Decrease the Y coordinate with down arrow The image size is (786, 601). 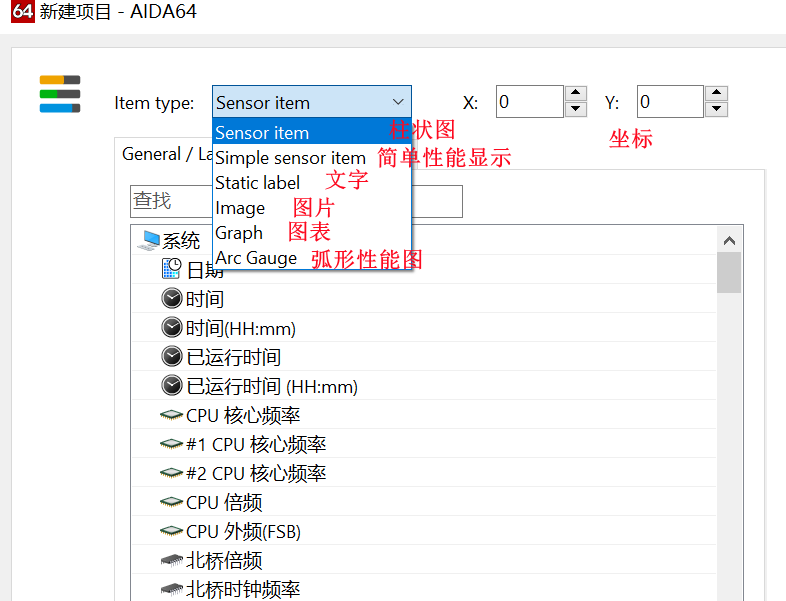[716, 109]
